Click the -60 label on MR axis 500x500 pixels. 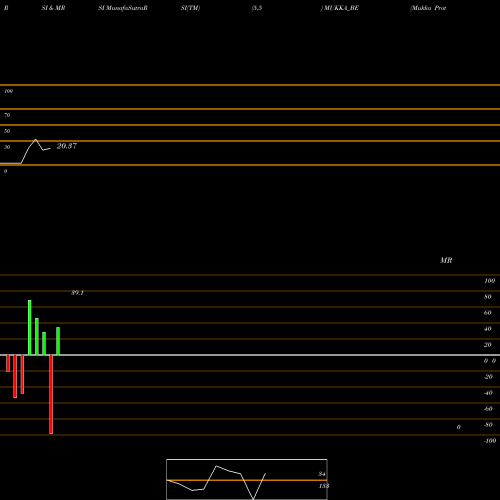(488, 409)
